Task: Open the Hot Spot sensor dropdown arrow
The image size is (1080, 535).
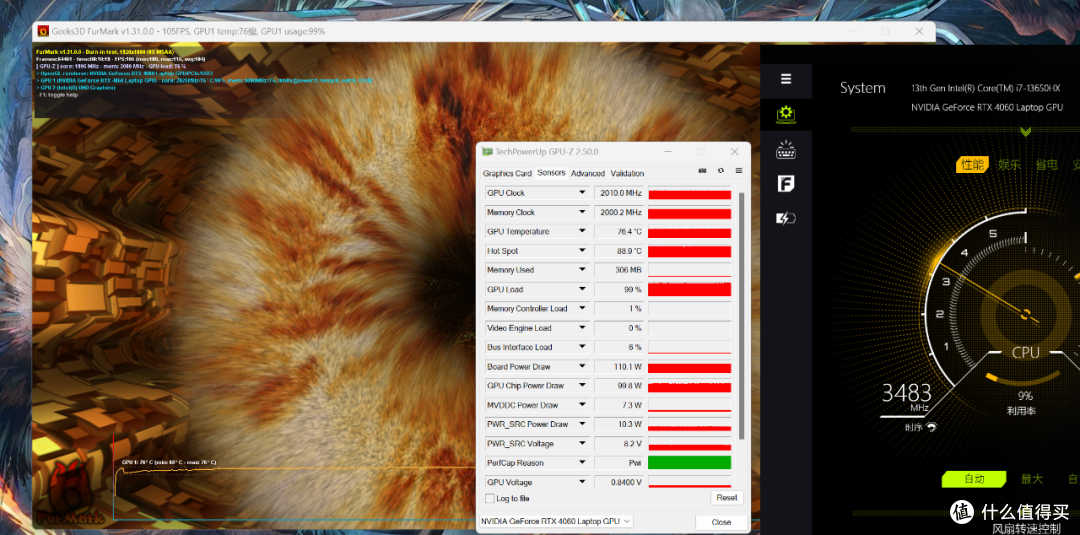Action: pyautogui.click(x=582, y=251)
